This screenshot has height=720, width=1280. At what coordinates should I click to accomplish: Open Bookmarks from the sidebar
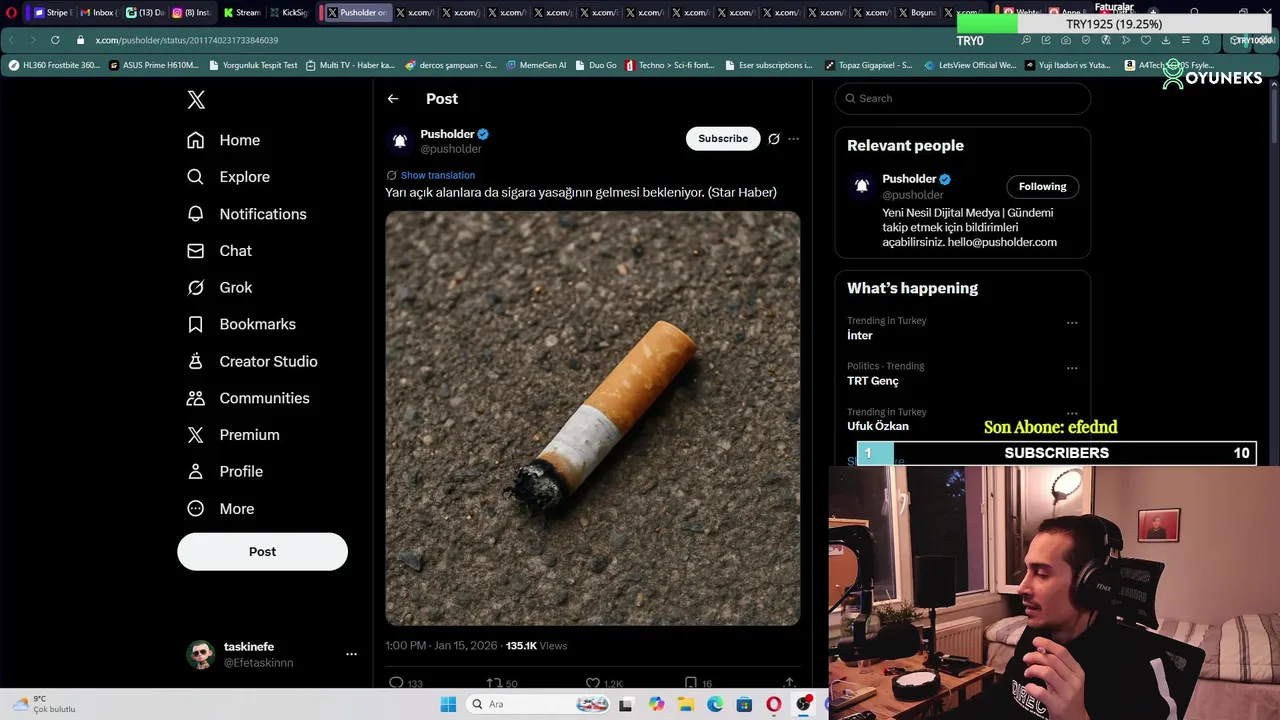tap(241, 324)
